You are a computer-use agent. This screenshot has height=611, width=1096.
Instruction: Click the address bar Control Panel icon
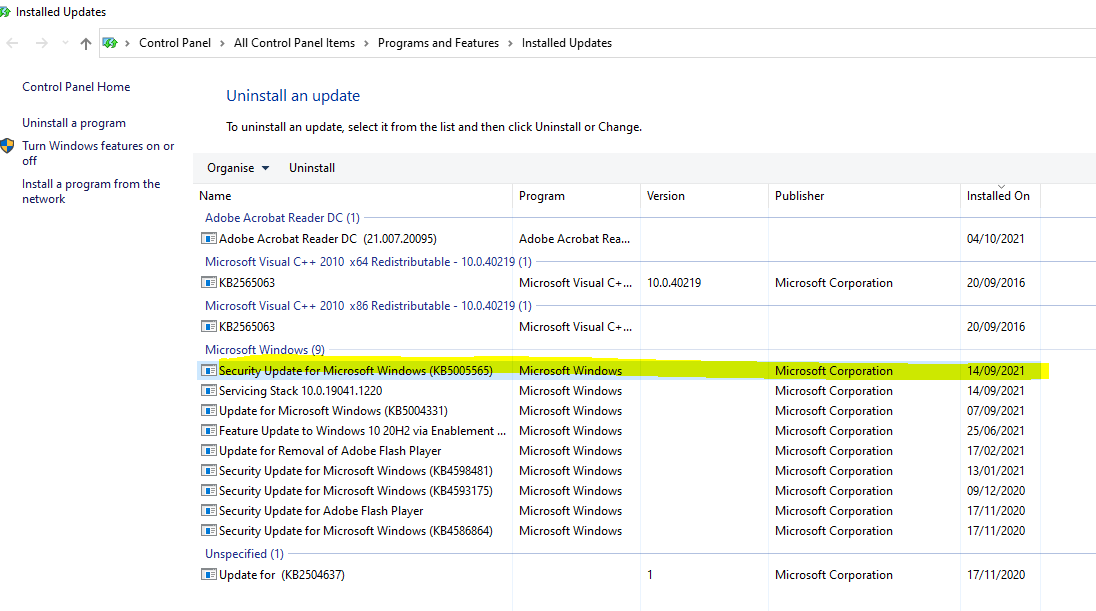click(110, 43)
